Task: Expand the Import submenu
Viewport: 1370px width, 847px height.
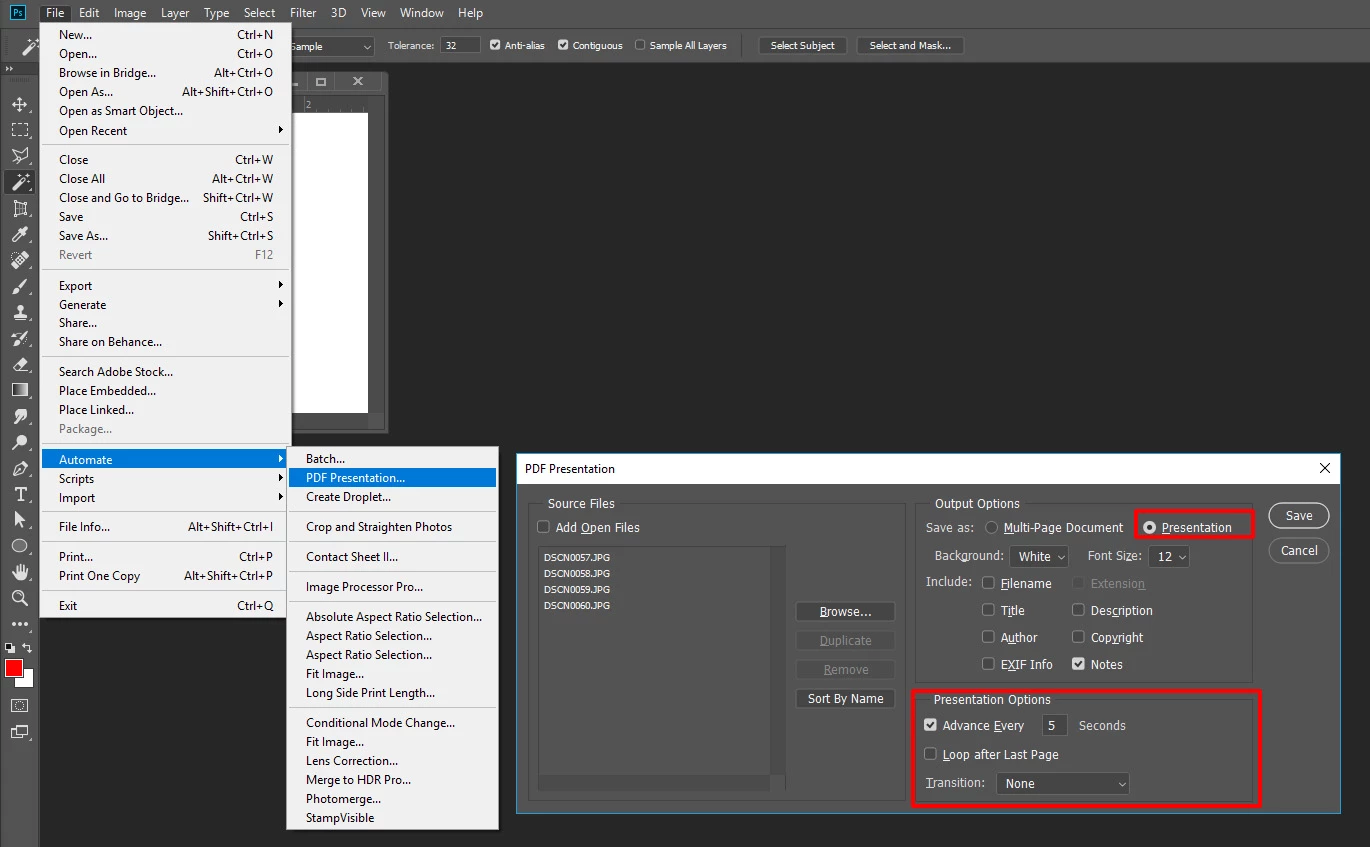Action: click(165, 498)
